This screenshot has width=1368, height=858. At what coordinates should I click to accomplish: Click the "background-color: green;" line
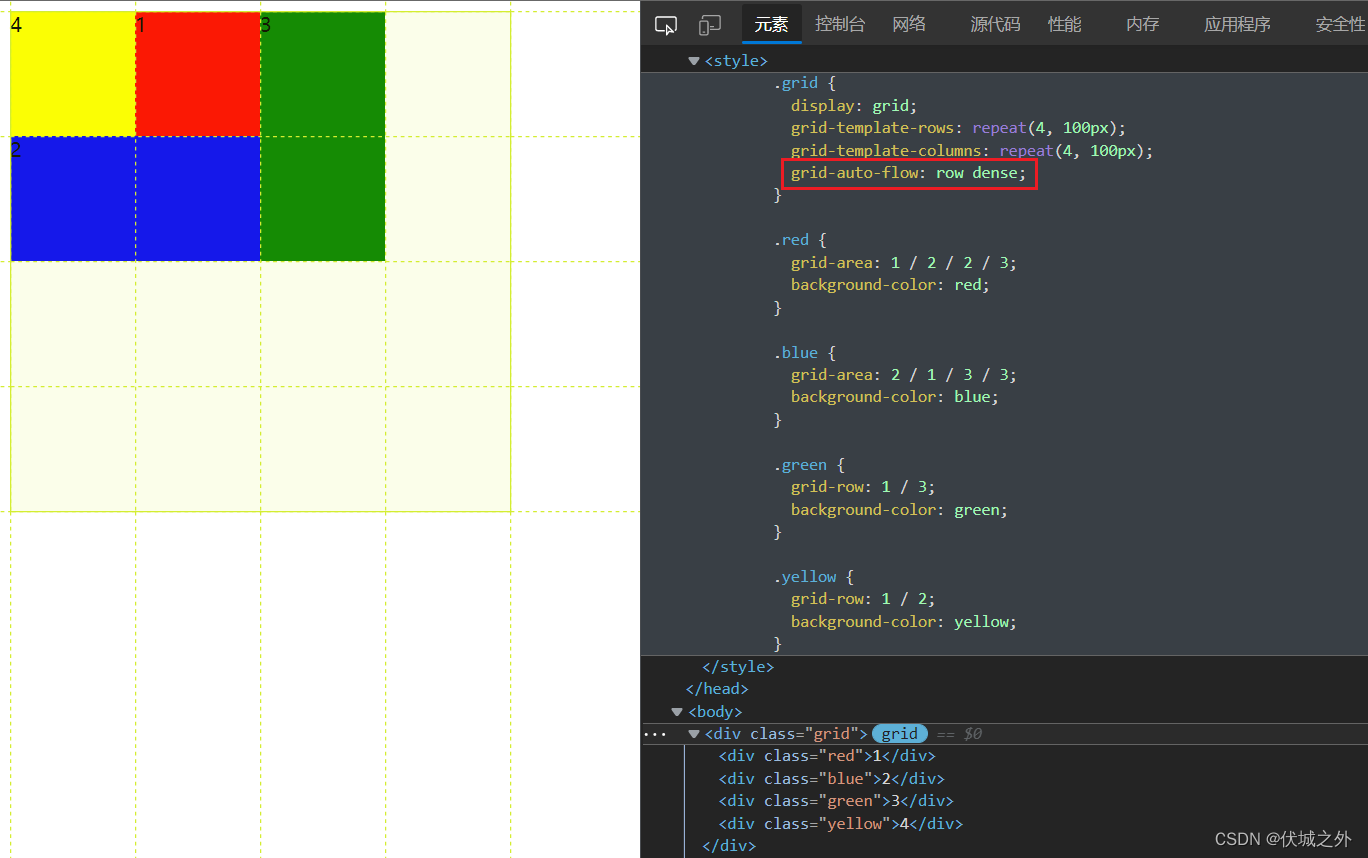pyautogui.click(x=899, y=510)
